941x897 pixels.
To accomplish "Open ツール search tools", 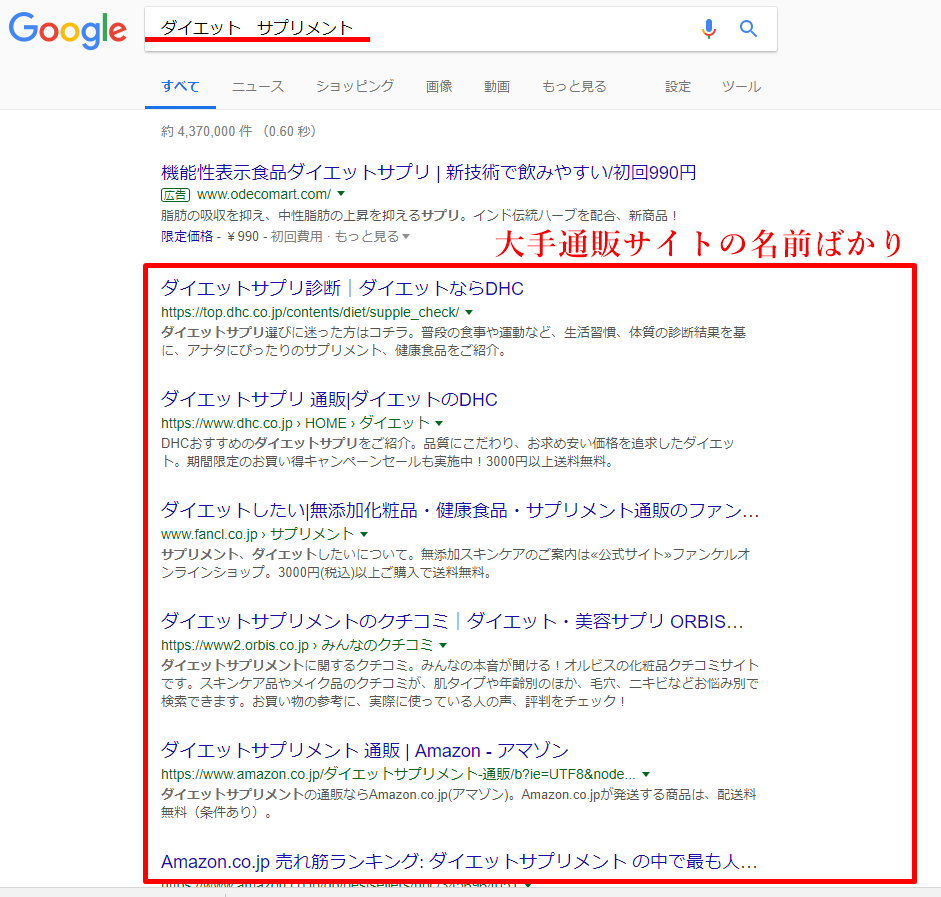I will click(741, 86).
